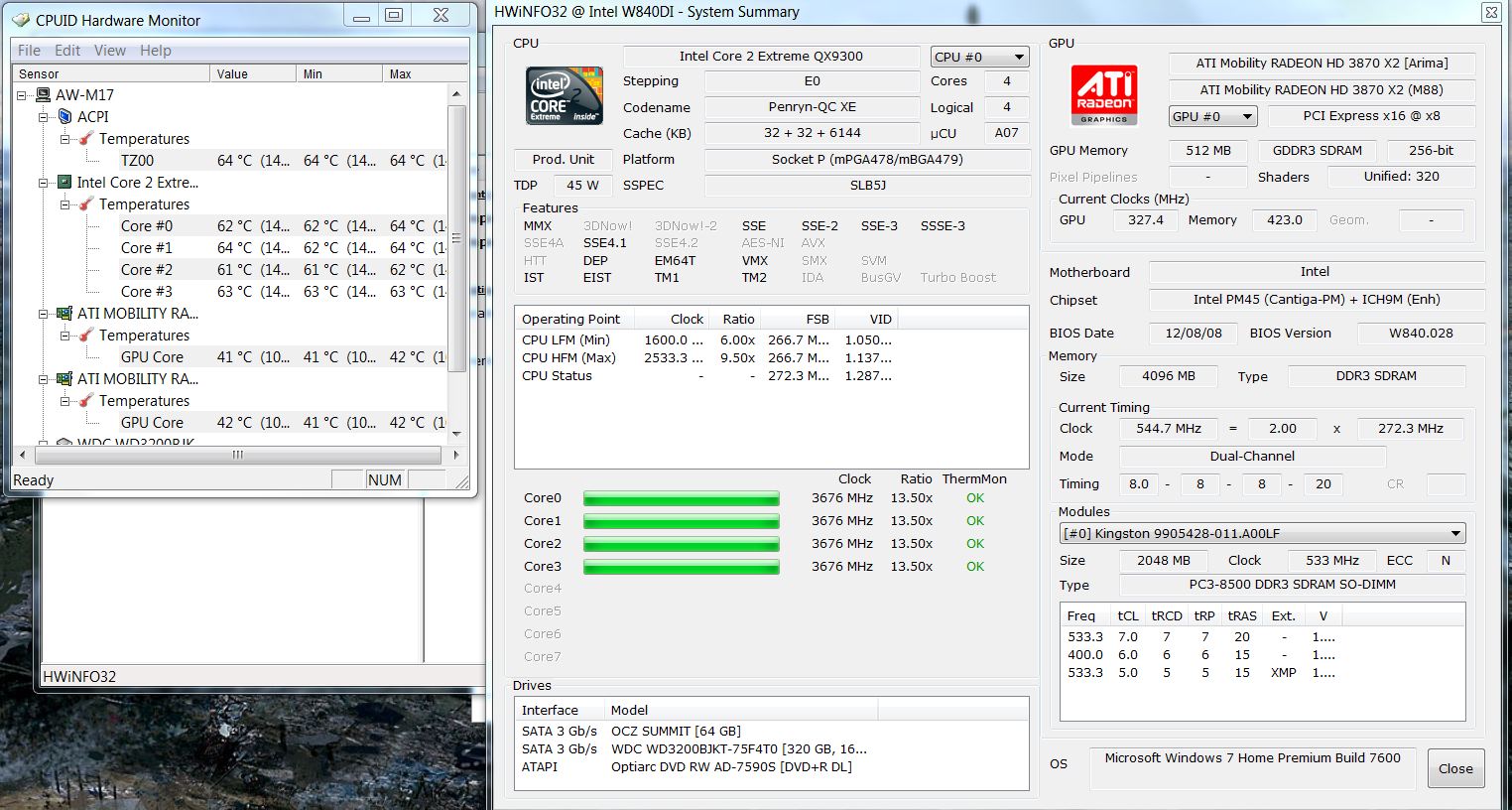Viewport: 1512px width, 810px height.
Task: Click the Codename field Penryn-QC XE
Action: pyautogui.click(x=812, y=107)
